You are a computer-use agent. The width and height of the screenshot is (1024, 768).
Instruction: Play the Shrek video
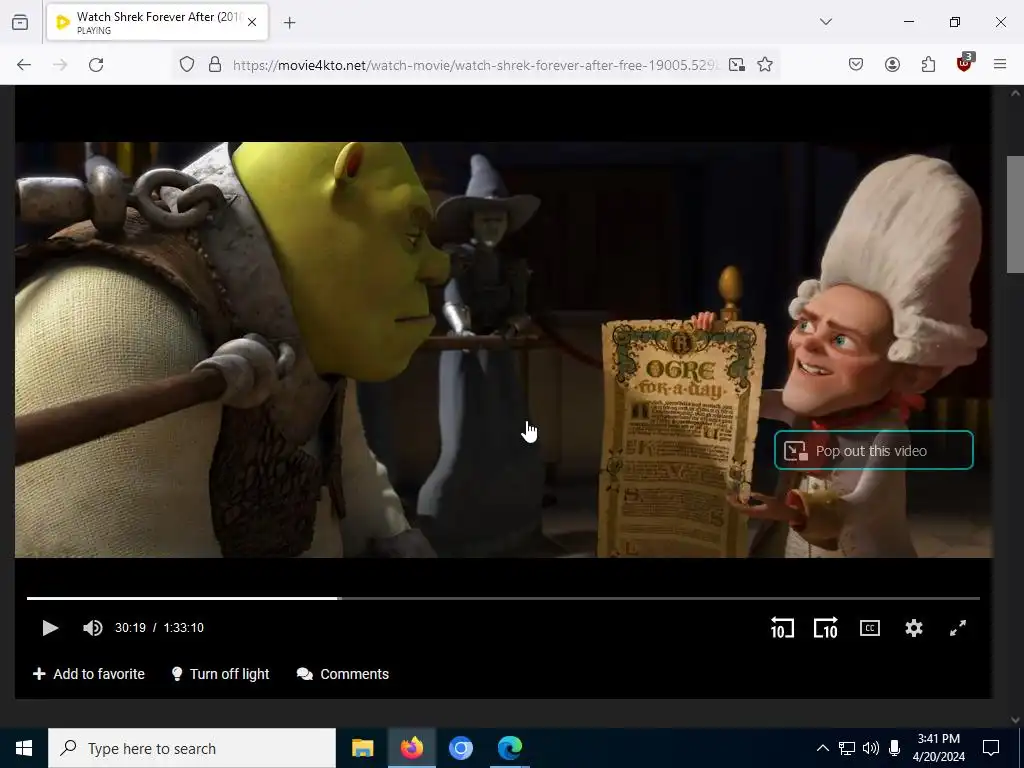click(50, 628)
